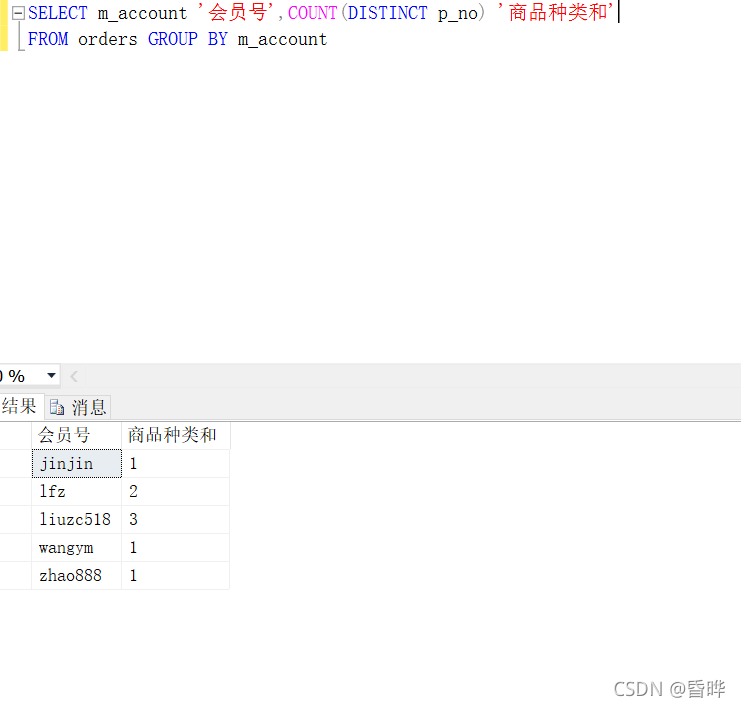Select the wangym cell
Image resolution: width=741 pixels, height=707 pixels.
coord(77,548)
